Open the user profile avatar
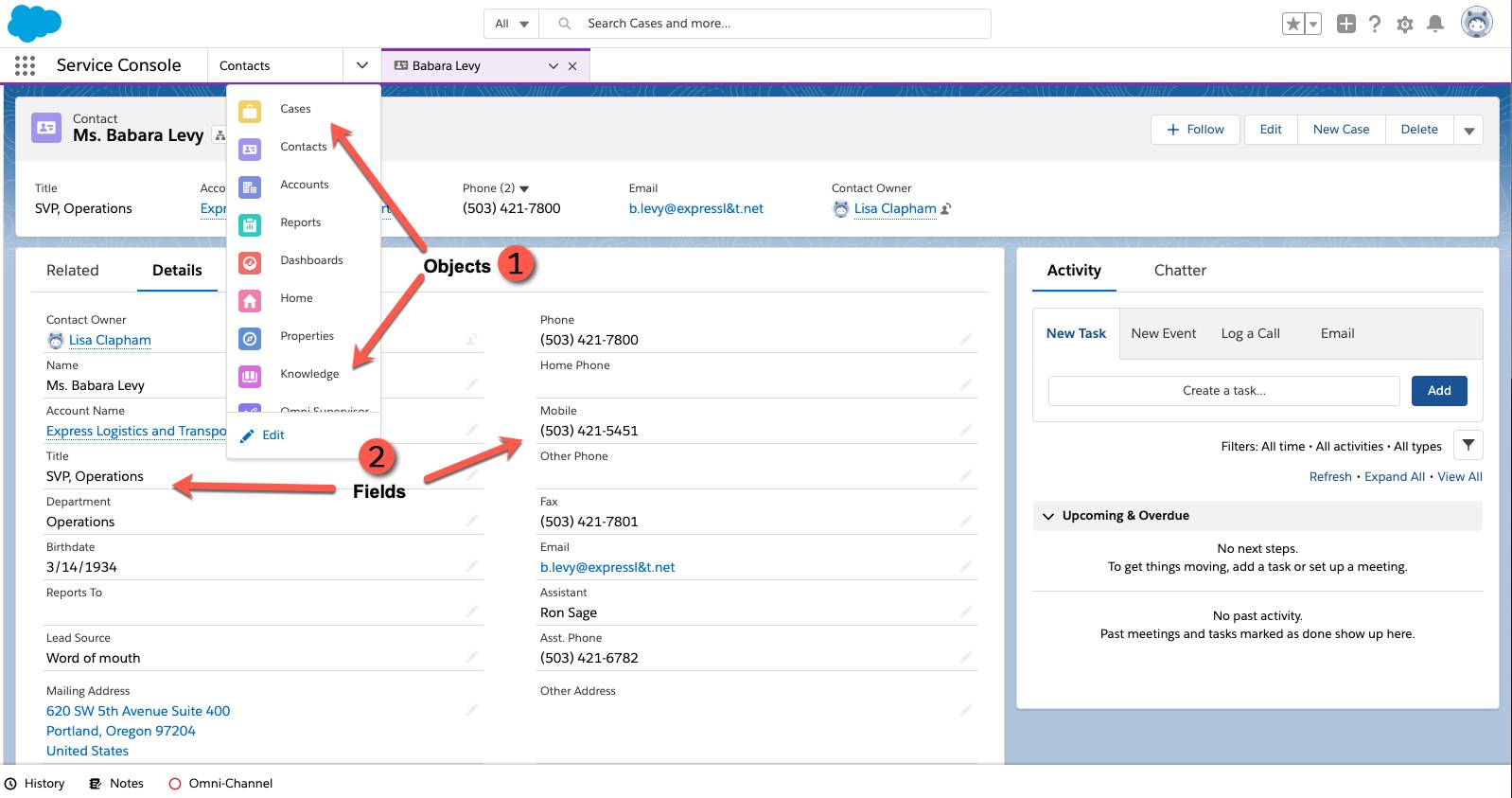Image resolution: width=1512 pixels, height=798 pixels. tap(1476, 22)
